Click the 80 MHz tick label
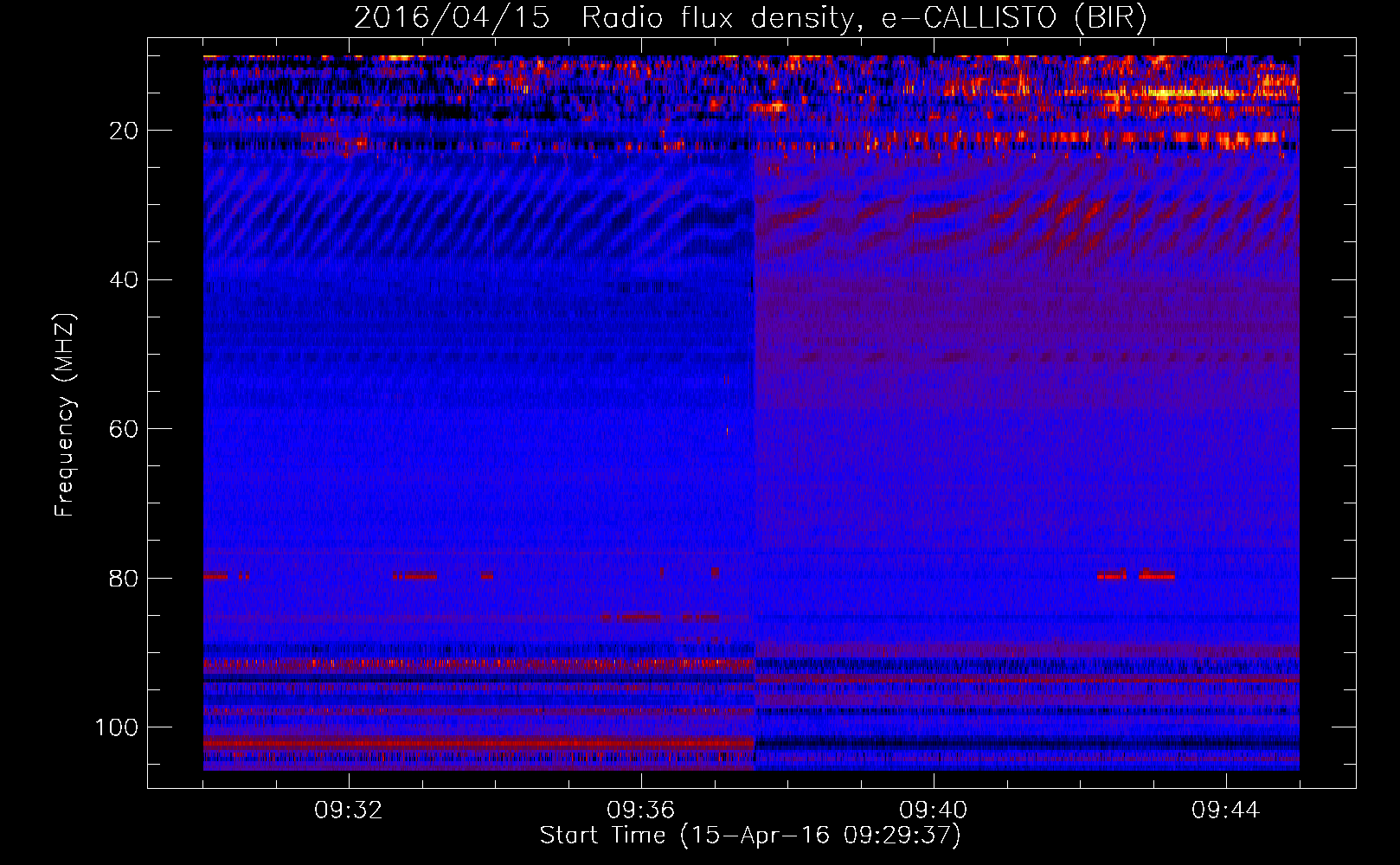Screen dimensions: 1400x865 point(124,579)
